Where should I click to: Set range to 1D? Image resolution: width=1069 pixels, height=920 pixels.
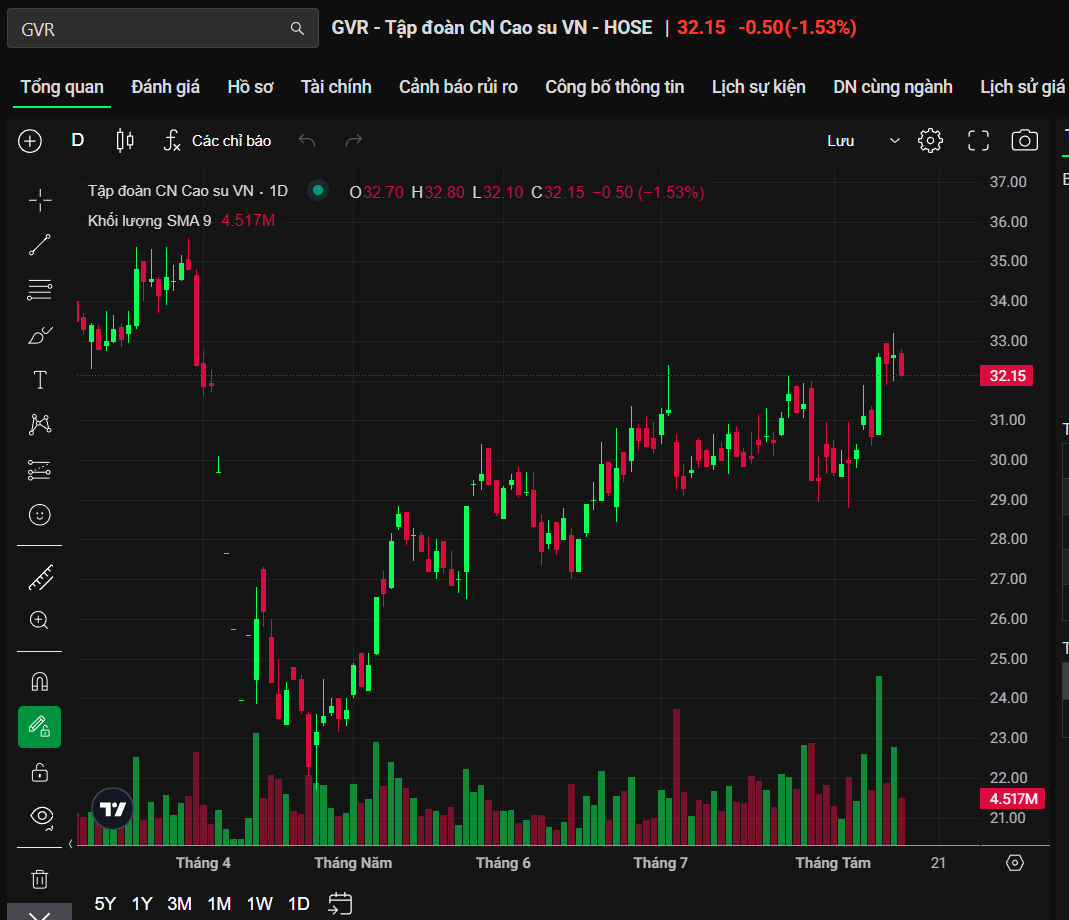click(x=299, y=904)
